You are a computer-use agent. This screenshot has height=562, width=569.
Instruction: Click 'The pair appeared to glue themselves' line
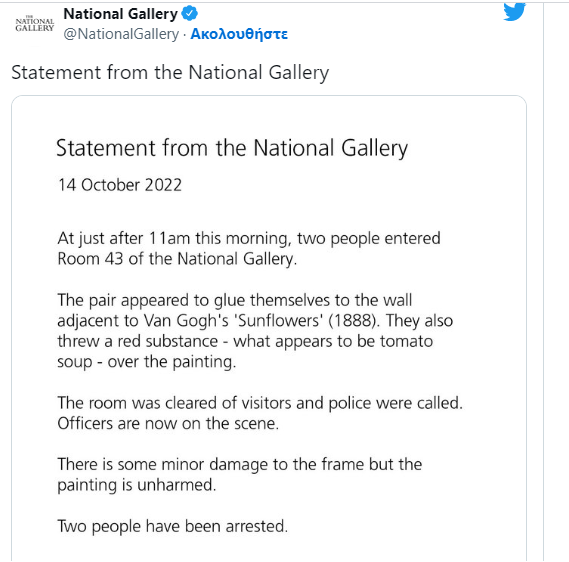pos(235,301)
